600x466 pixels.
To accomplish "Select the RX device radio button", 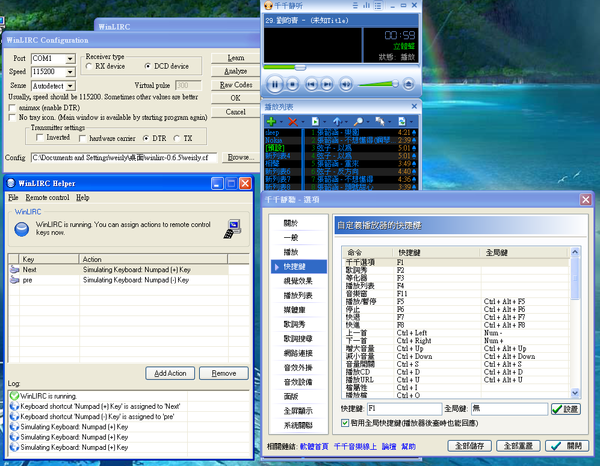I will click(x=89, y=67).
